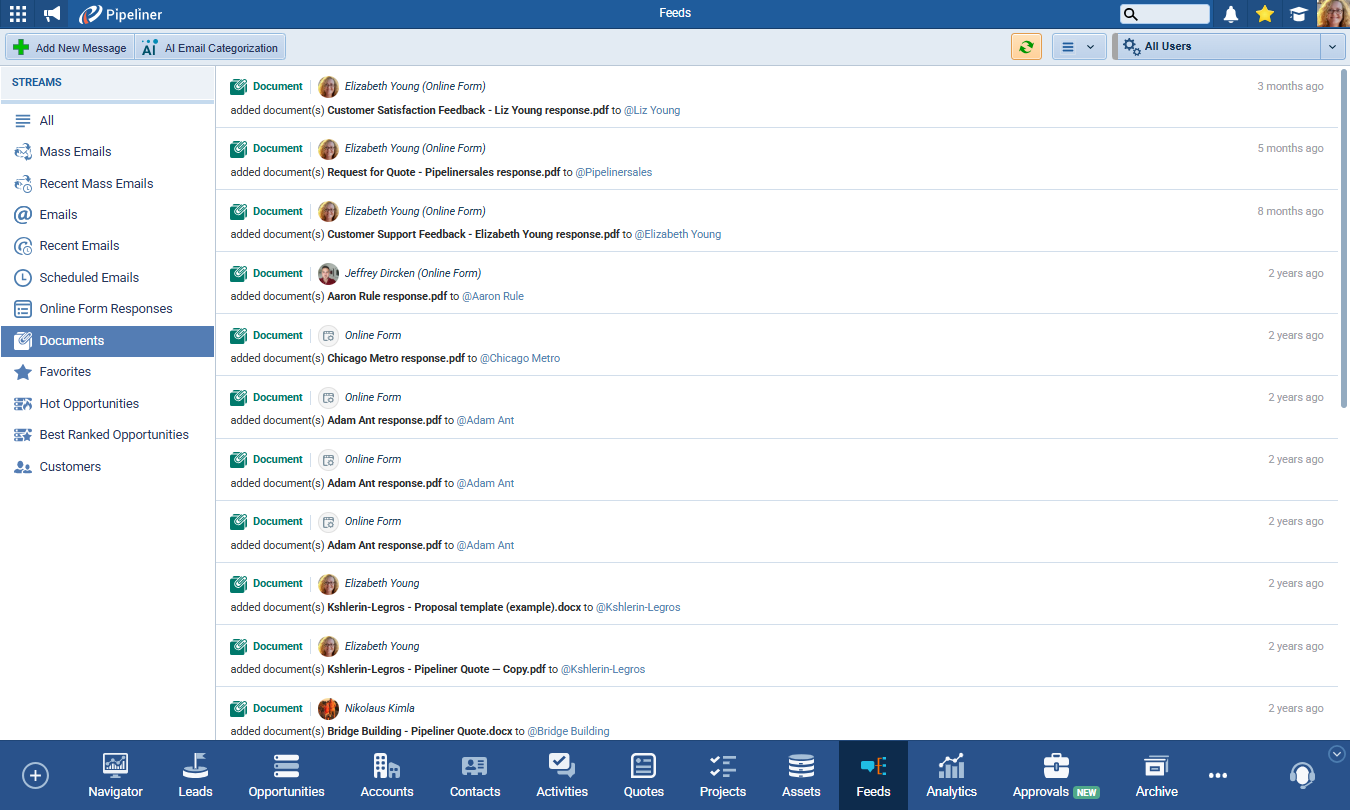This screenshot has width=1350, height=810.
Task: Click the global search field
Action: click(1165, 14)
